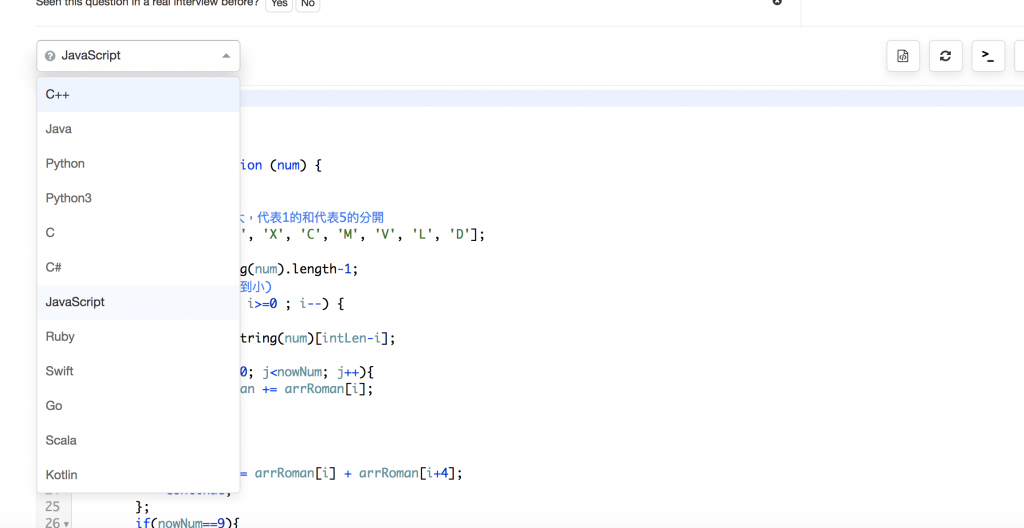Select the Python3 language option
The width and height of the screenshot is (1024, 528).
(x=138, y=199)
